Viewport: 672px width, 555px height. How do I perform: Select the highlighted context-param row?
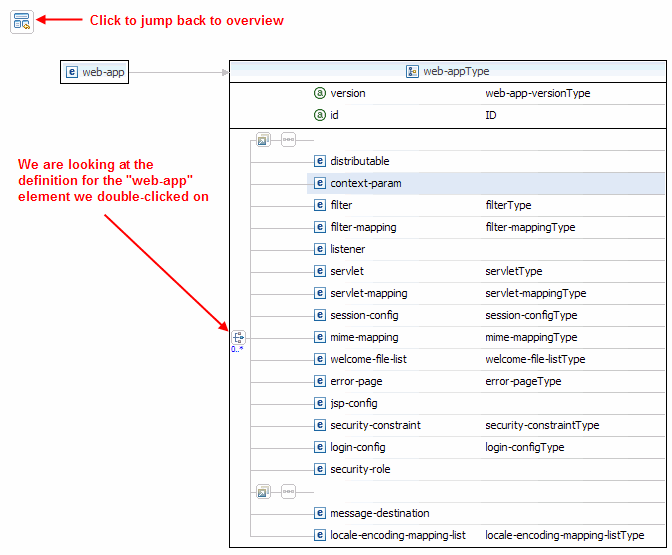(x=486, y=183)
